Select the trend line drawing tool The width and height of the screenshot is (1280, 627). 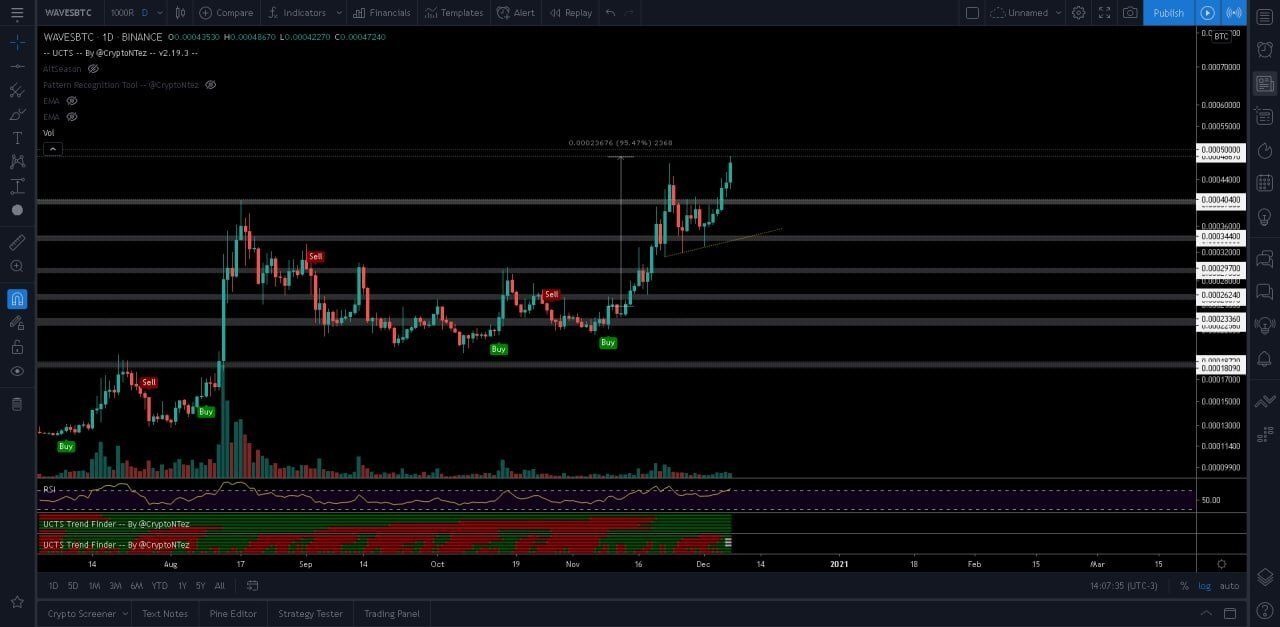click(x=17, y=66)
